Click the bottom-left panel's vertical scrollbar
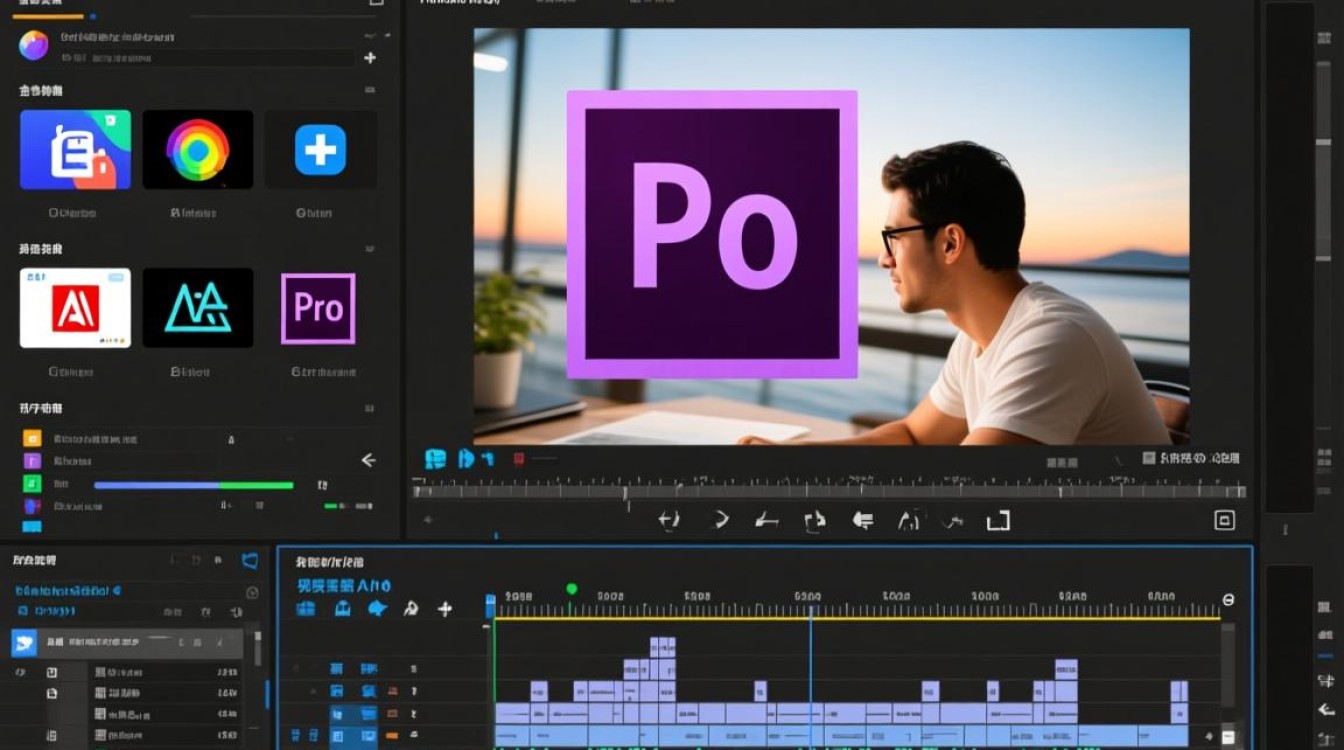This screenshot has width=1344, height=750. pos(257,648)
